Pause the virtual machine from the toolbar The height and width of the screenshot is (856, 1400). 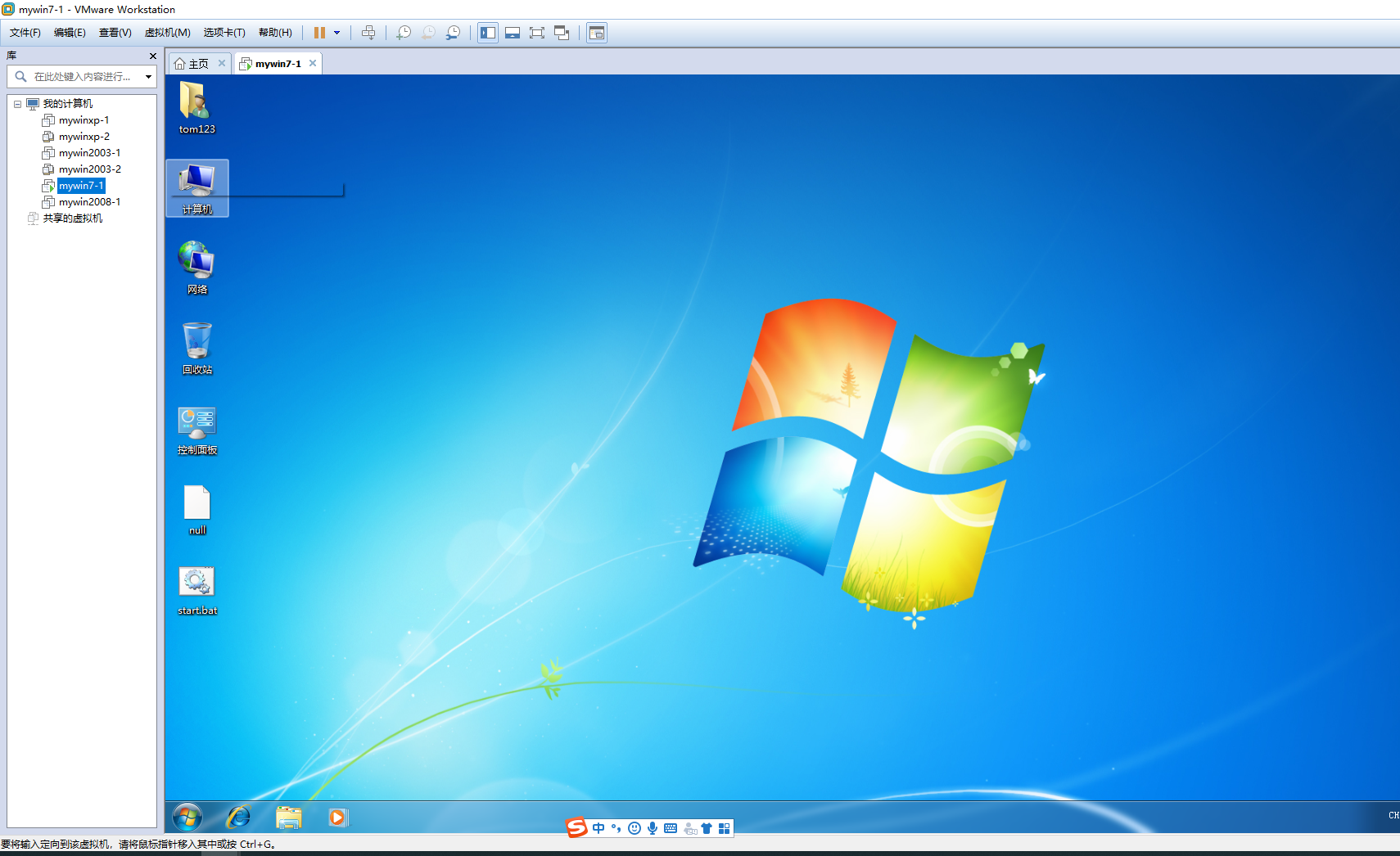click(x=319, y=33)
